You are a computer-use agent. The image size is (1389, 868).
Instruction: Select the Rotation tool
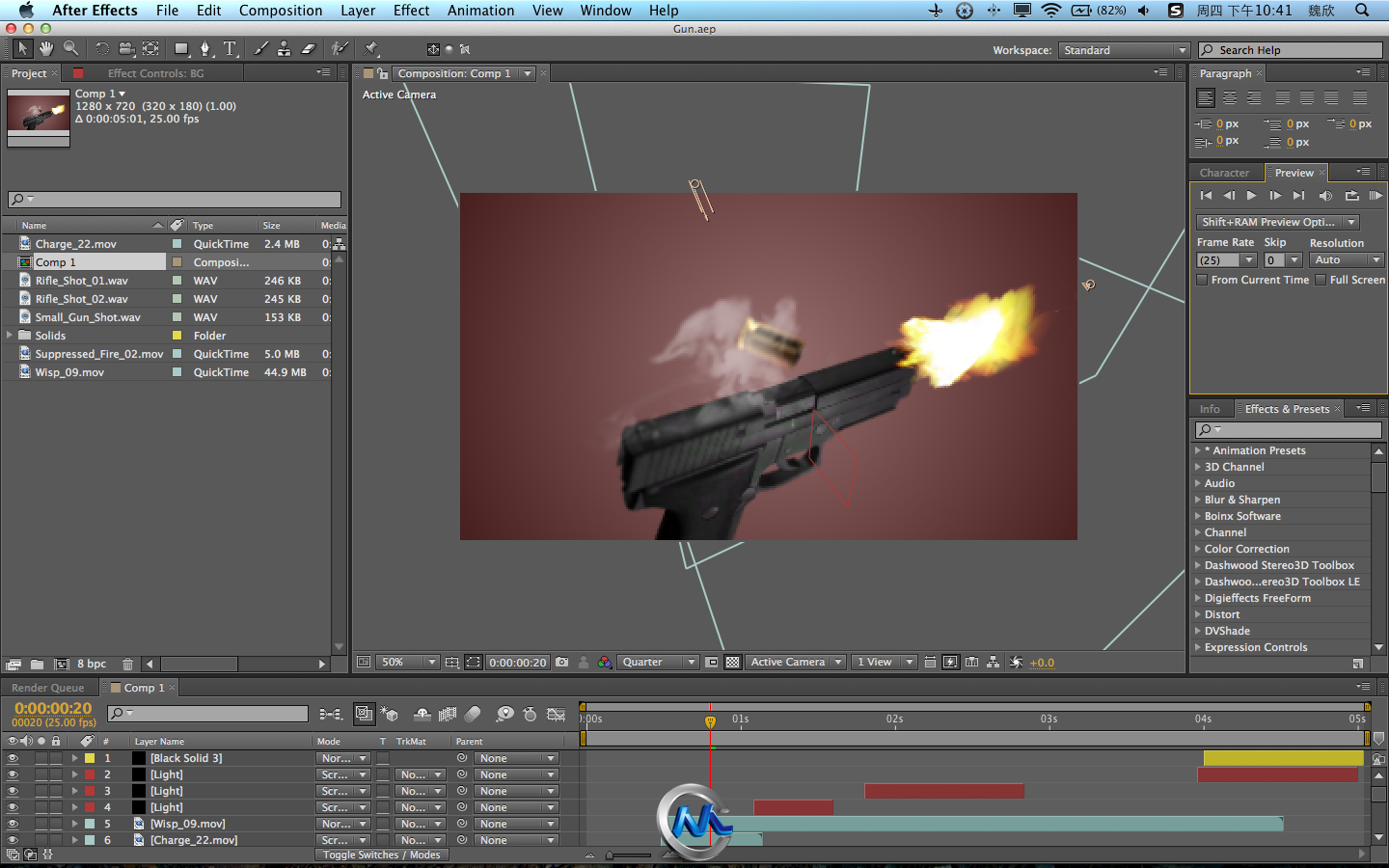tap(101, 48)
